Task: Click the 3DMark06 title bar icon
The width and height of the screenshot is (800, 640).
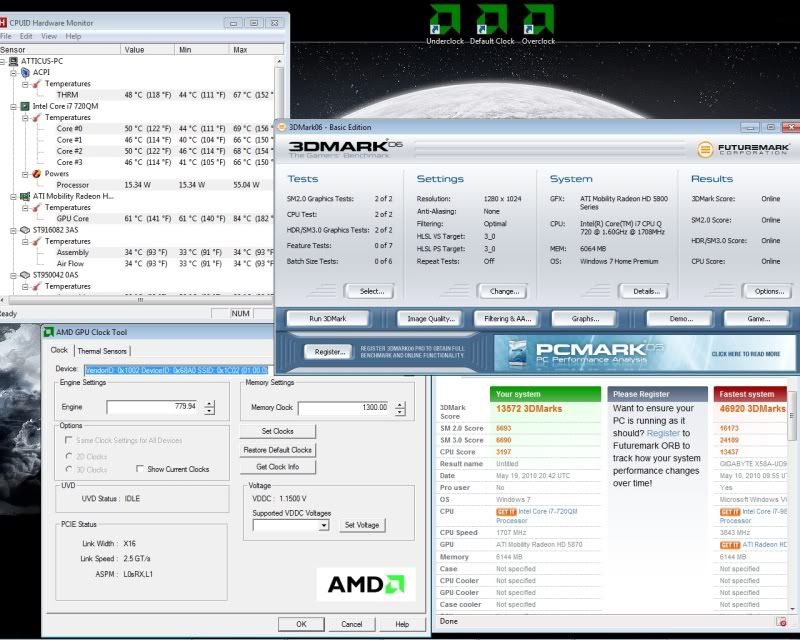Action: [282, 127]
